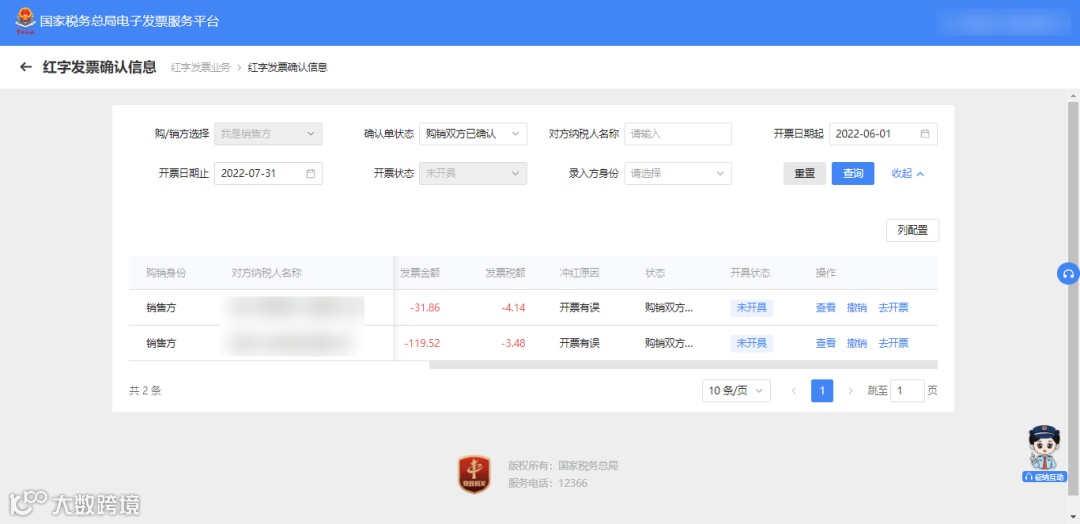The height and width of the screenshot is (524, 1080).
Task: Click the 对方纳税人名称 column header
Action: coord(267,273)
